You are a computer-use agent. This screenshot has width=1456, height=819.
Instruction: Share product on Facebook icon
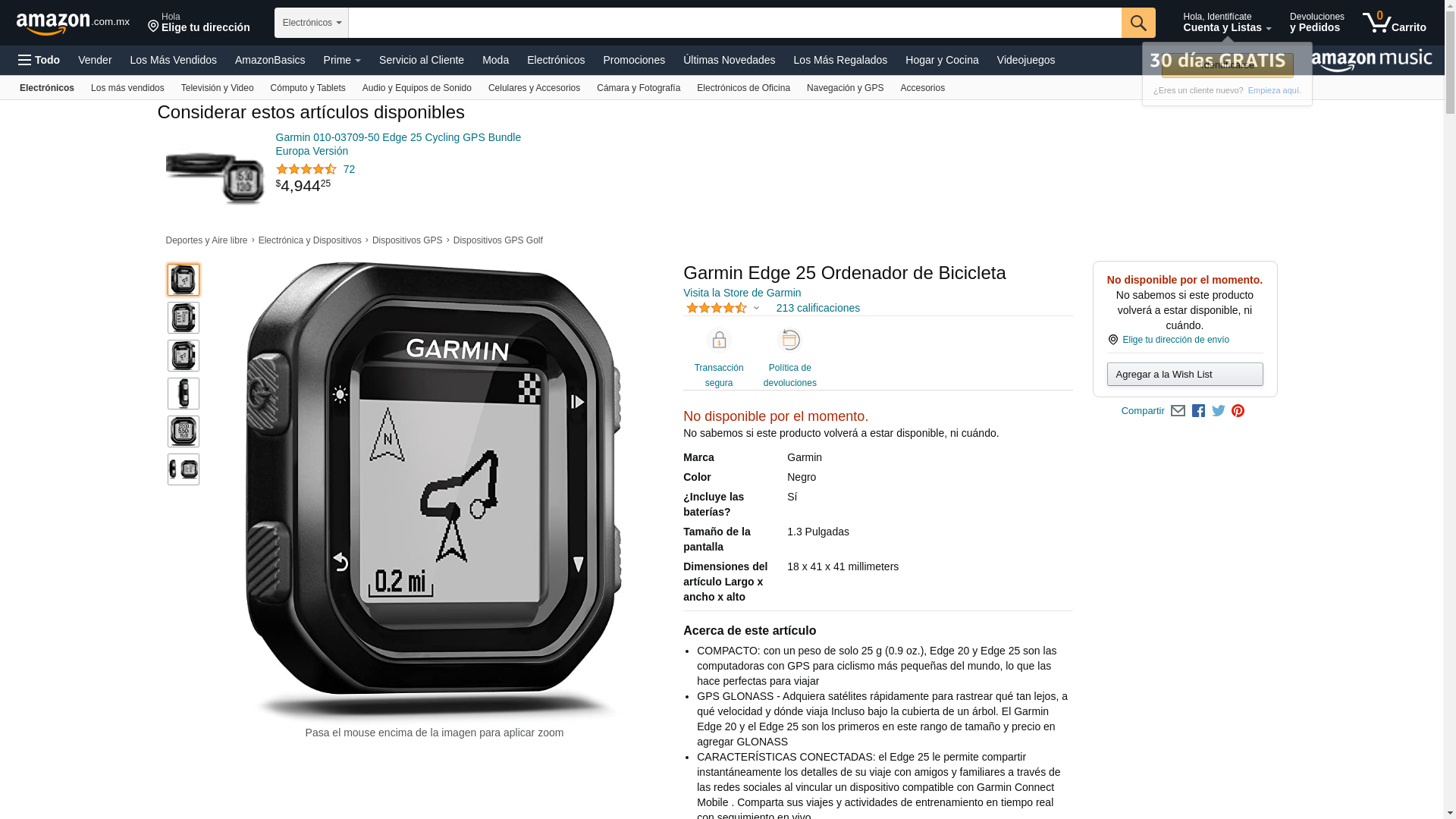(1198, 411)
